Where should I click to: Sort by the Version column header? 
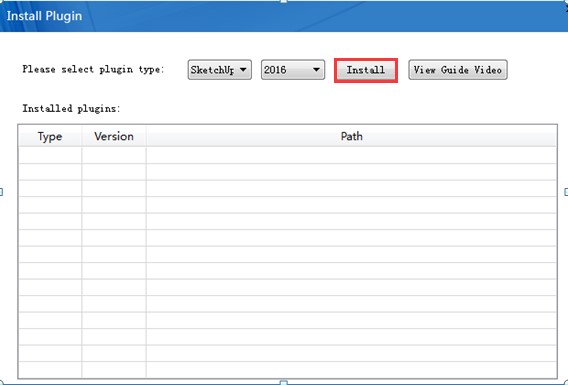(114, 137)
